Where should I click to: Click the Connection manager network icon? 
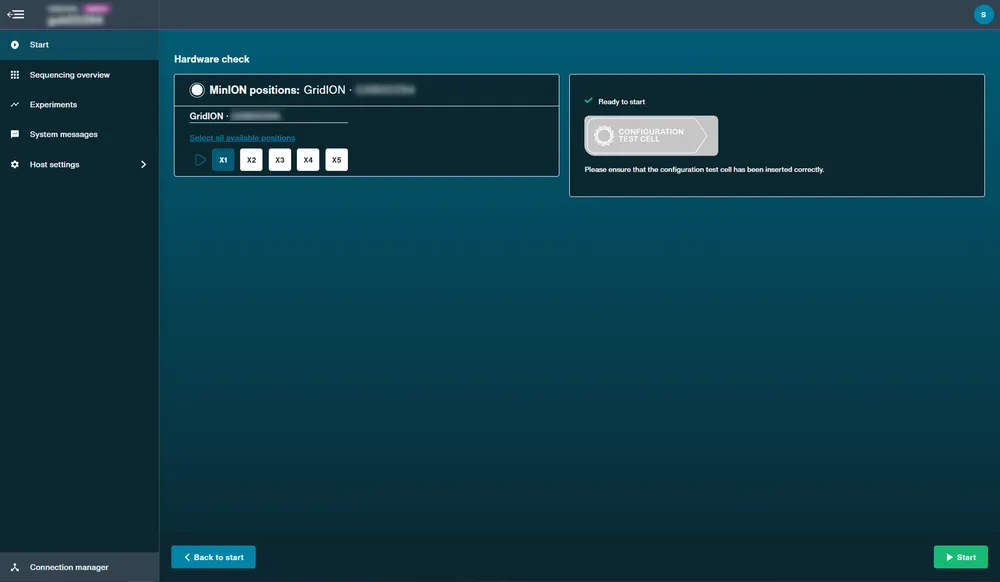(x=15, y=567)
